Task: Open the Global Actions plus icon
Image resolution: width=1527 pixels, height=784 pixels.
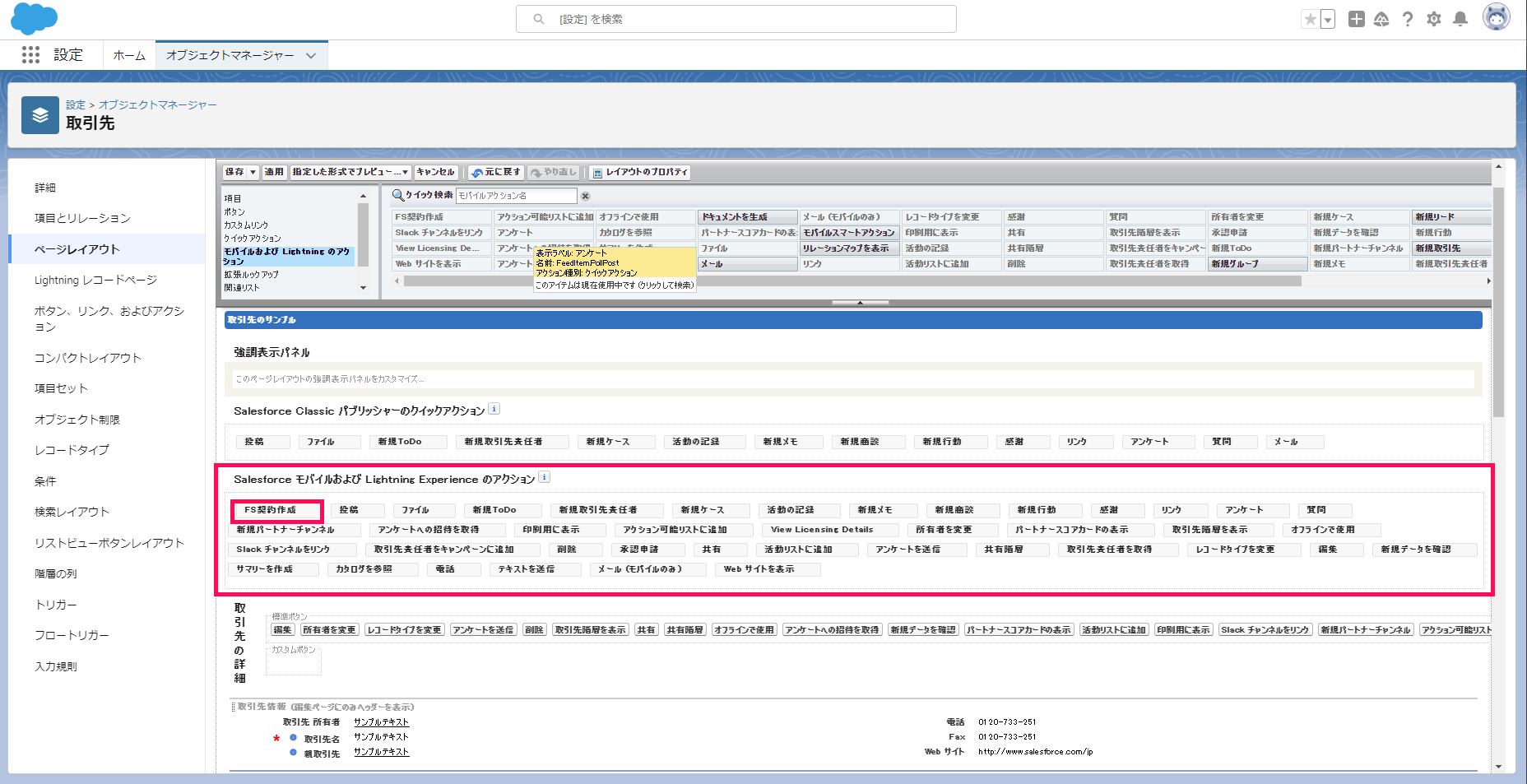Action: [x=1357, y=19]
